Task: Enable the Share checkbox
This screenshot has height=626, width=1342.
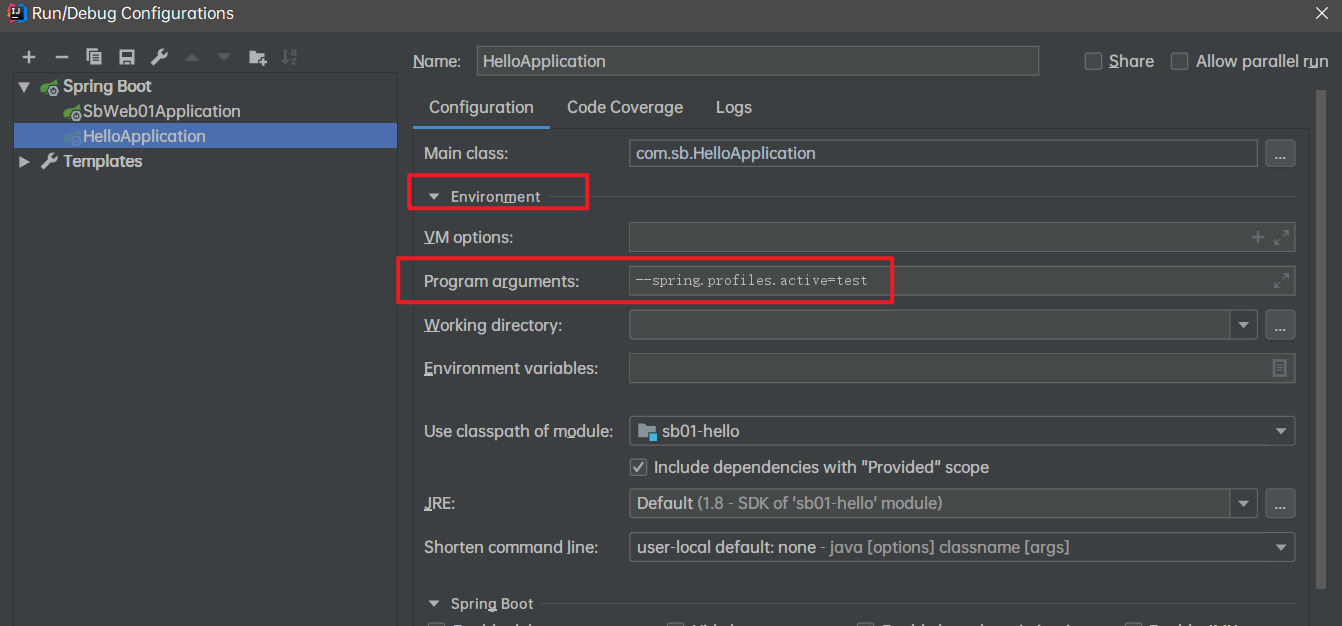Action: click(1093, 61)
